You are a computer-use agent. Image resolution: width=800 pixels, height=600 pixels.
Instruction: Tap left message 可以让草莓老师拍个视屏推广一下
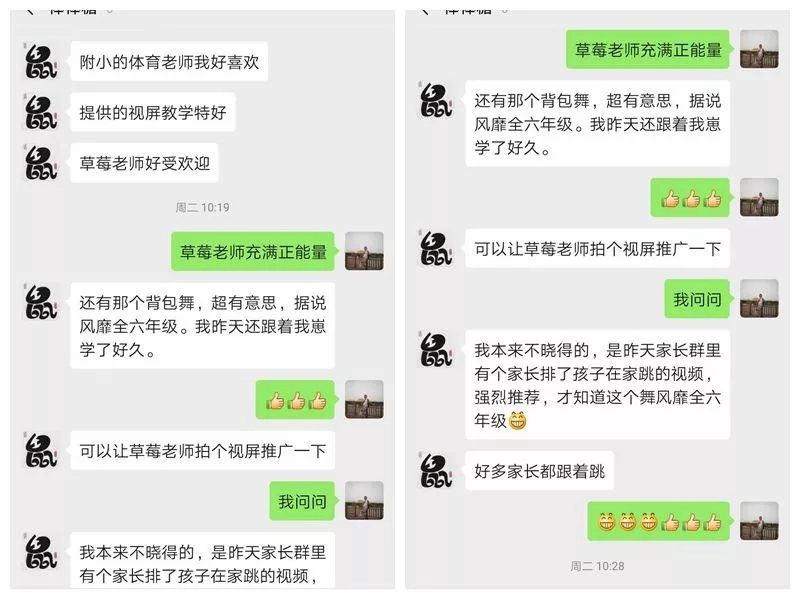[203, 451]
